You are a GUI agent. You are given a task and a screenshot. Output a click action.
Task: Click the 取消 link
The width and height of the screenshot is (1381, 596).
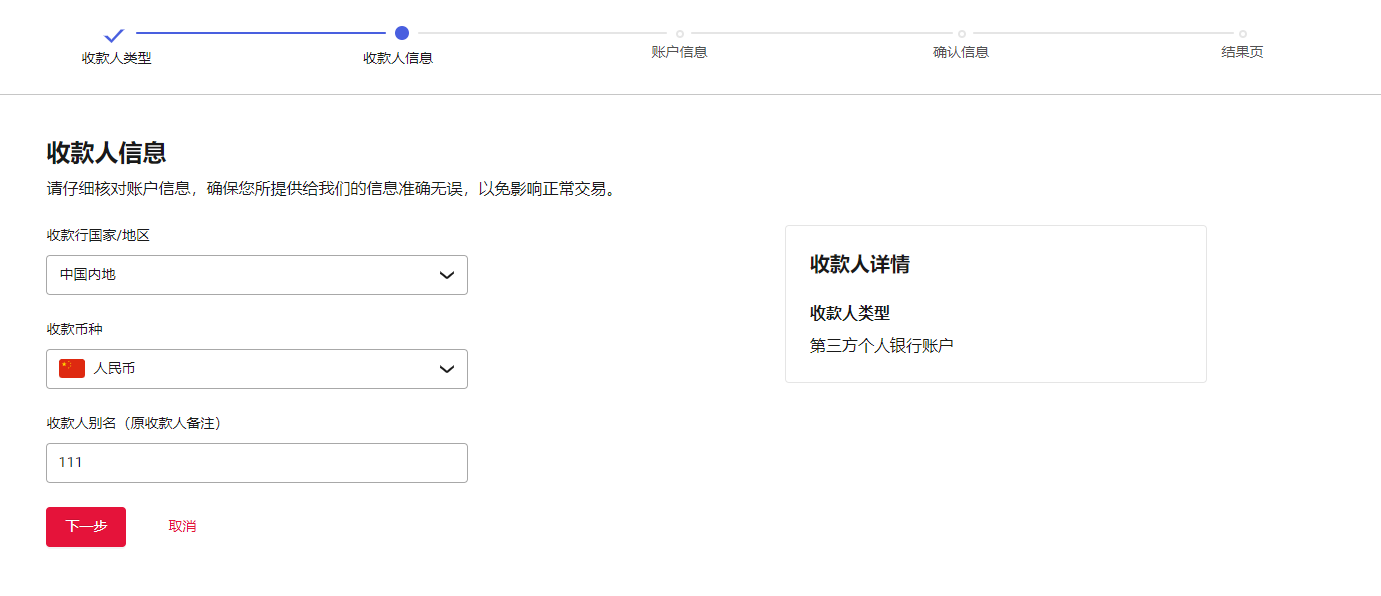point(182,526)
